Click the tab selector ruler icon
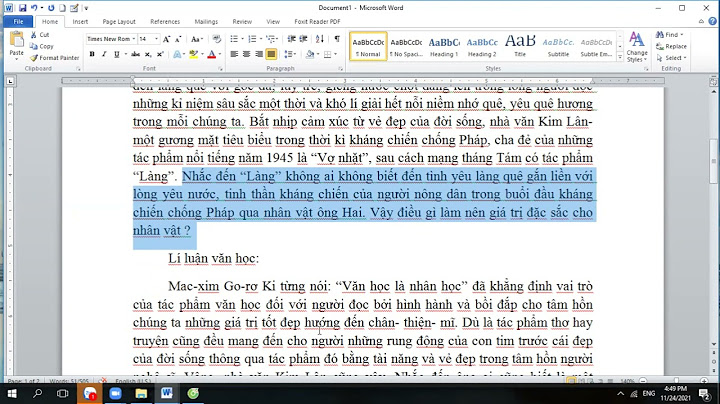This screenshot has width=720, height=404. point(10,81)
